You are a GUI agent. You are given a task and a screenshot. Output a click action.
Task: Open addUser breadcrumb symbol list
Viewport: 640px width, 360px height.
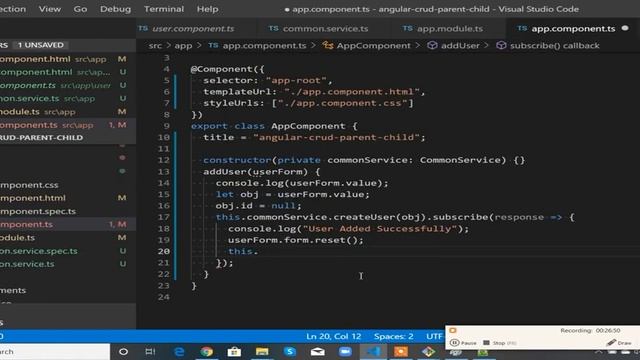pyautogui.click(x=460, y=45)
